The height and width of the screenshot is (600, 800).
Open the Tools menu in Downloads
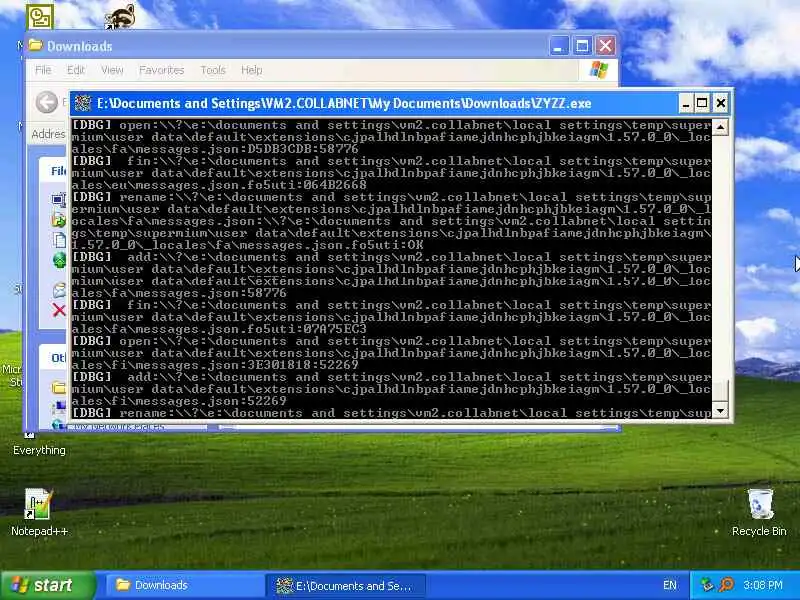coord(213,70)
